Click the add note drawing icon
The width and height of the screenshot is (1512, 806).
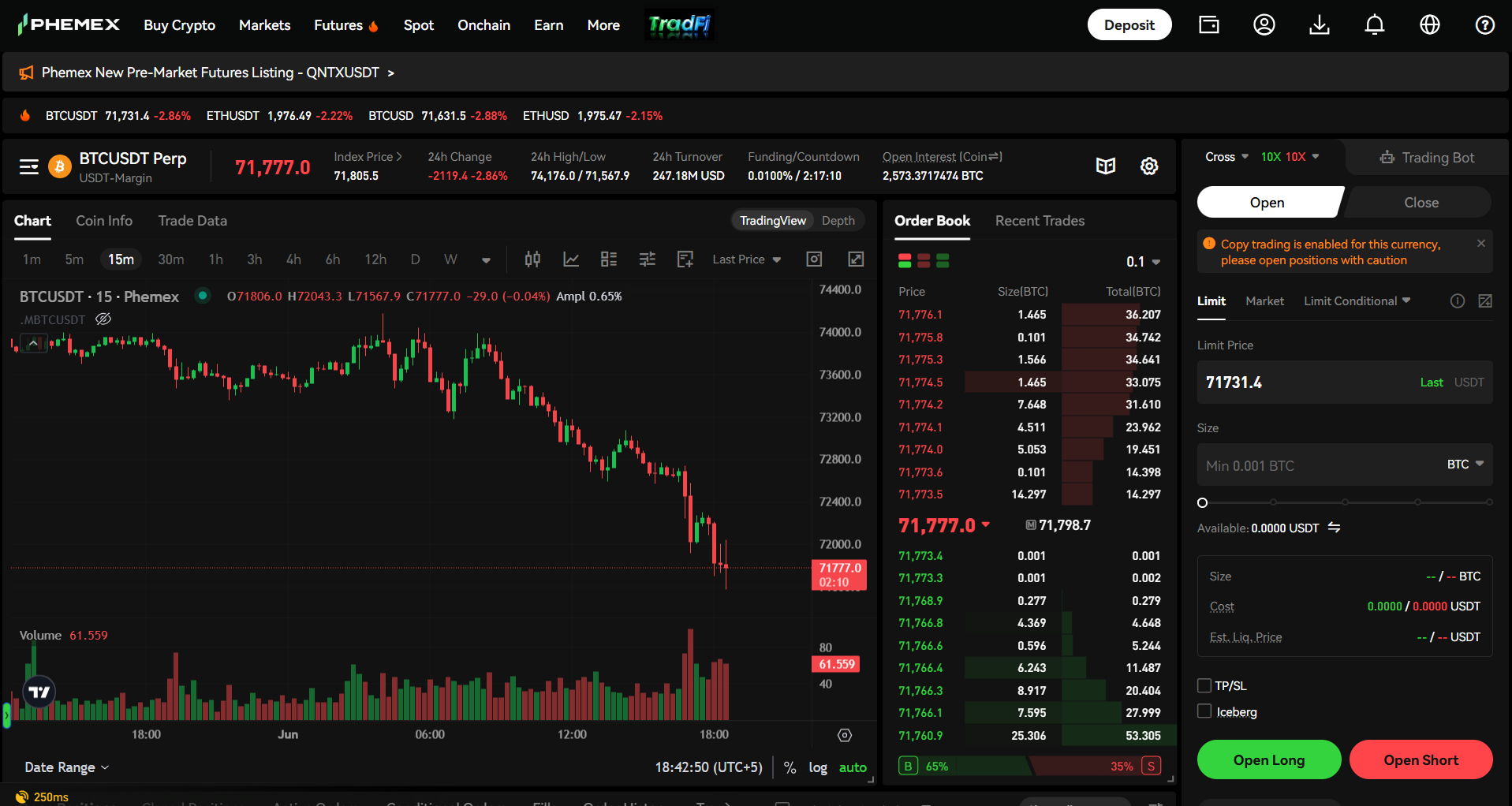tap(685, 259)
